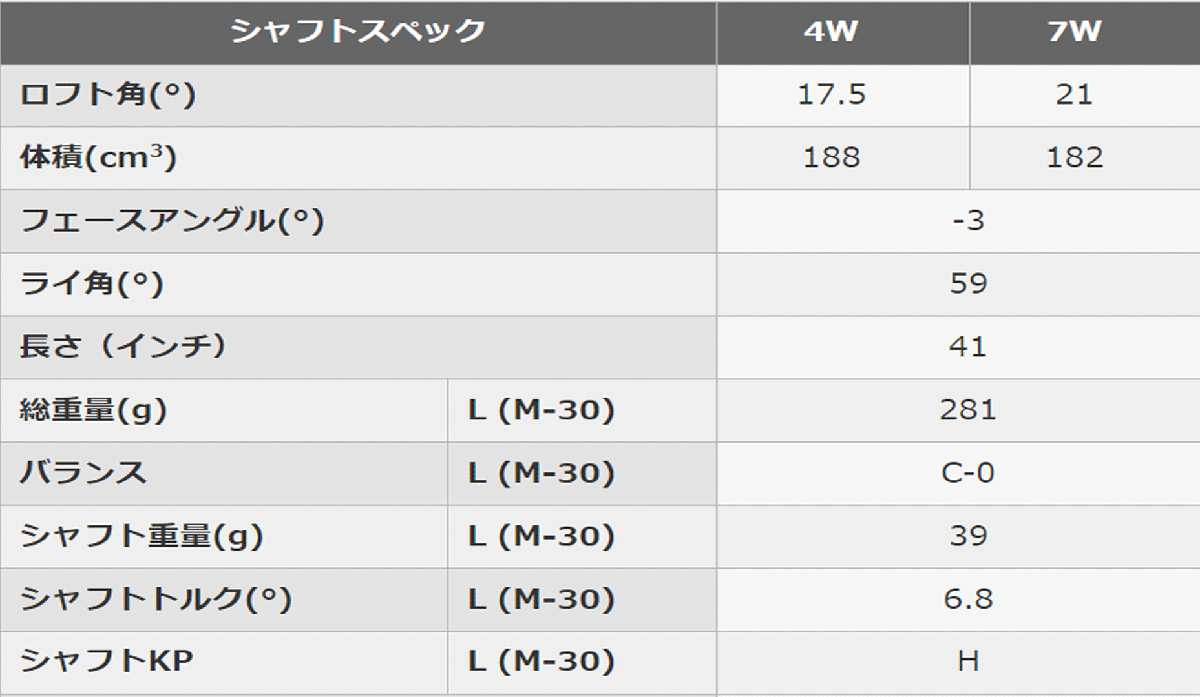Click the シャフトスペック header cell
1200x697 pixels.
357,31
